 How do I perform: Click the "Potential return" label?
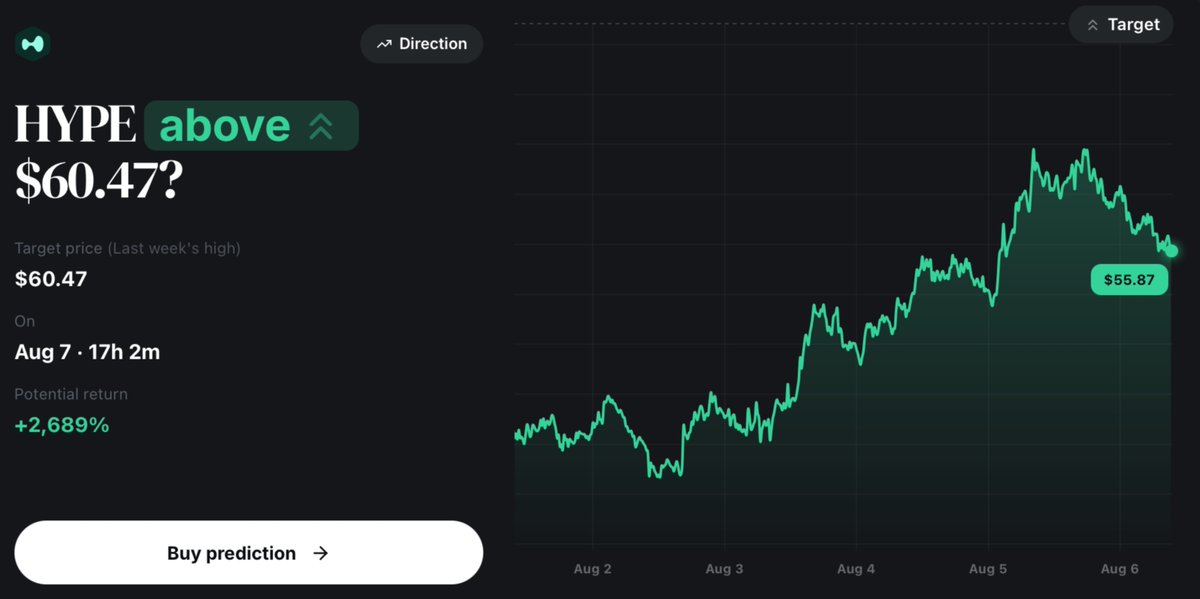(71, 394)
